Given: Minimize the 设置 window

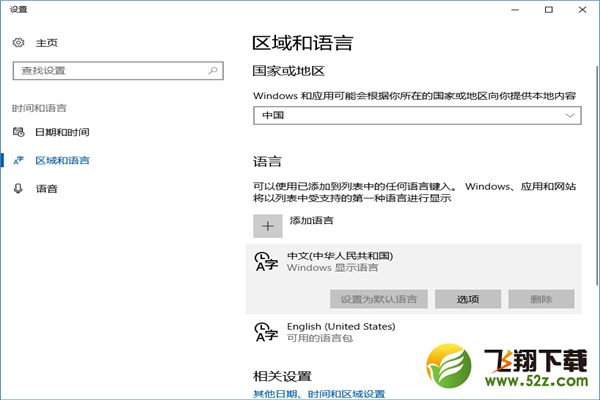Looking at the screenshot, I should click(x=515, y=10).
